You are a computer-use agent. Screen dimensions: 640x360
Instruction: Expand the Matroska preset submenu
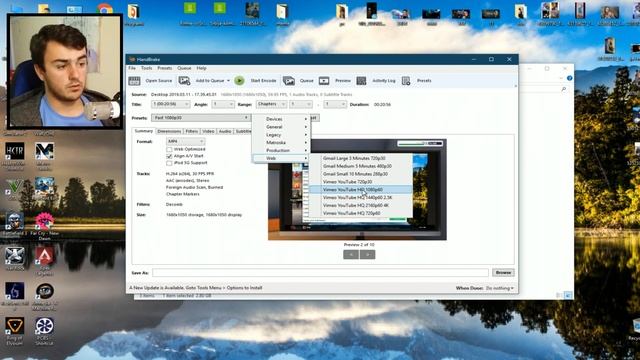click(282, 142)
